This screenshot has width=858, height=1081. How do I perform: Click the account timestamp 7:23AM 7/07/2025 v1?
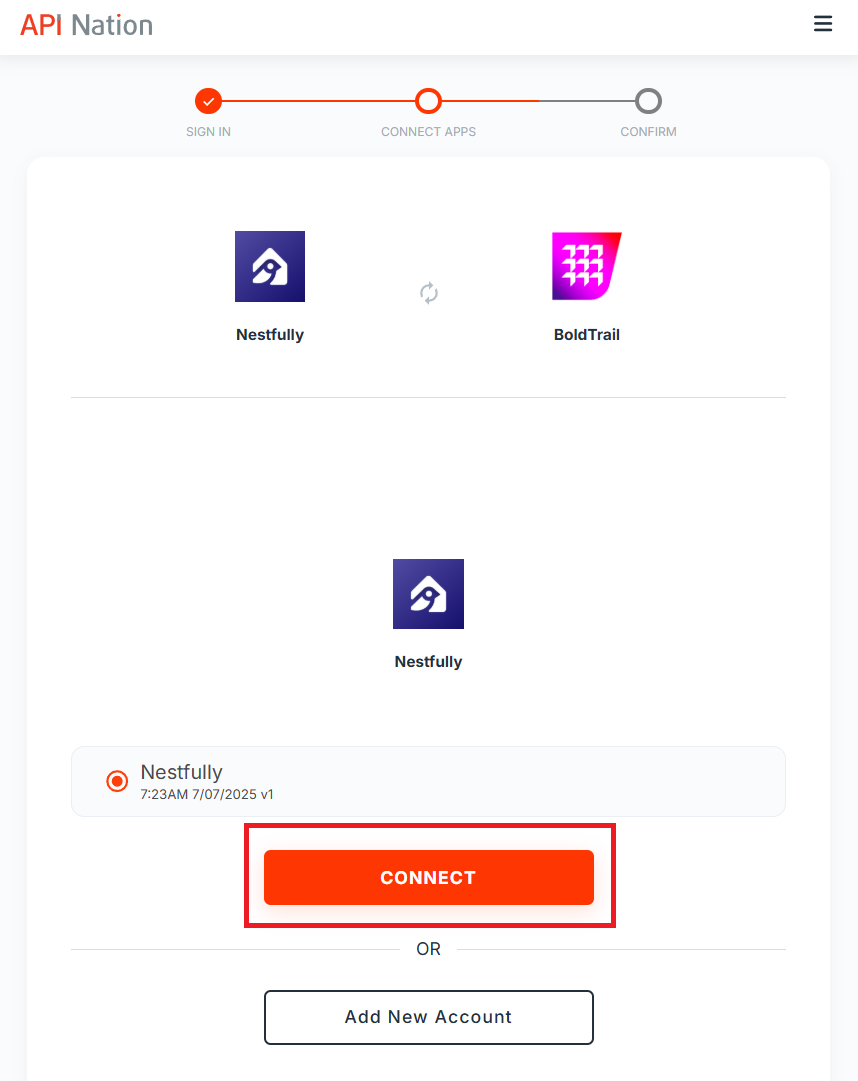(207, 794)
